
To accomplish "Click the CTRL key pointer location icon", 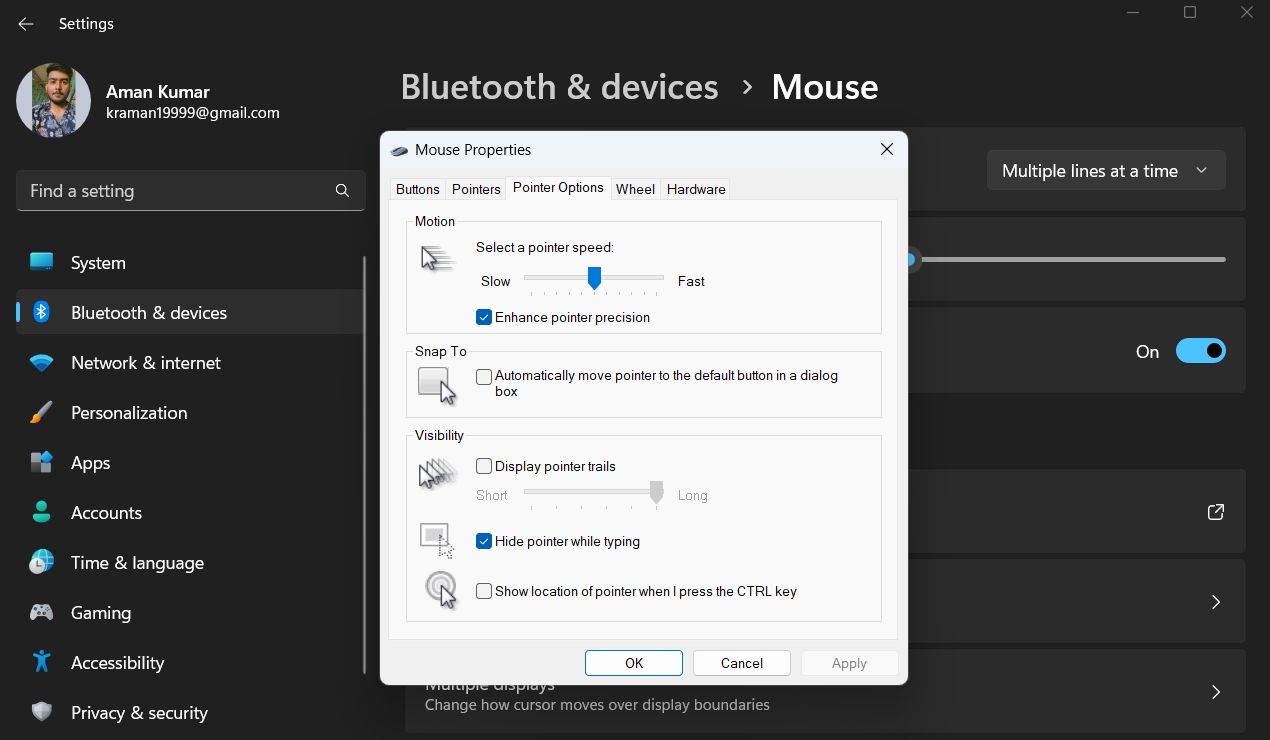I will [x=440, y=590].
